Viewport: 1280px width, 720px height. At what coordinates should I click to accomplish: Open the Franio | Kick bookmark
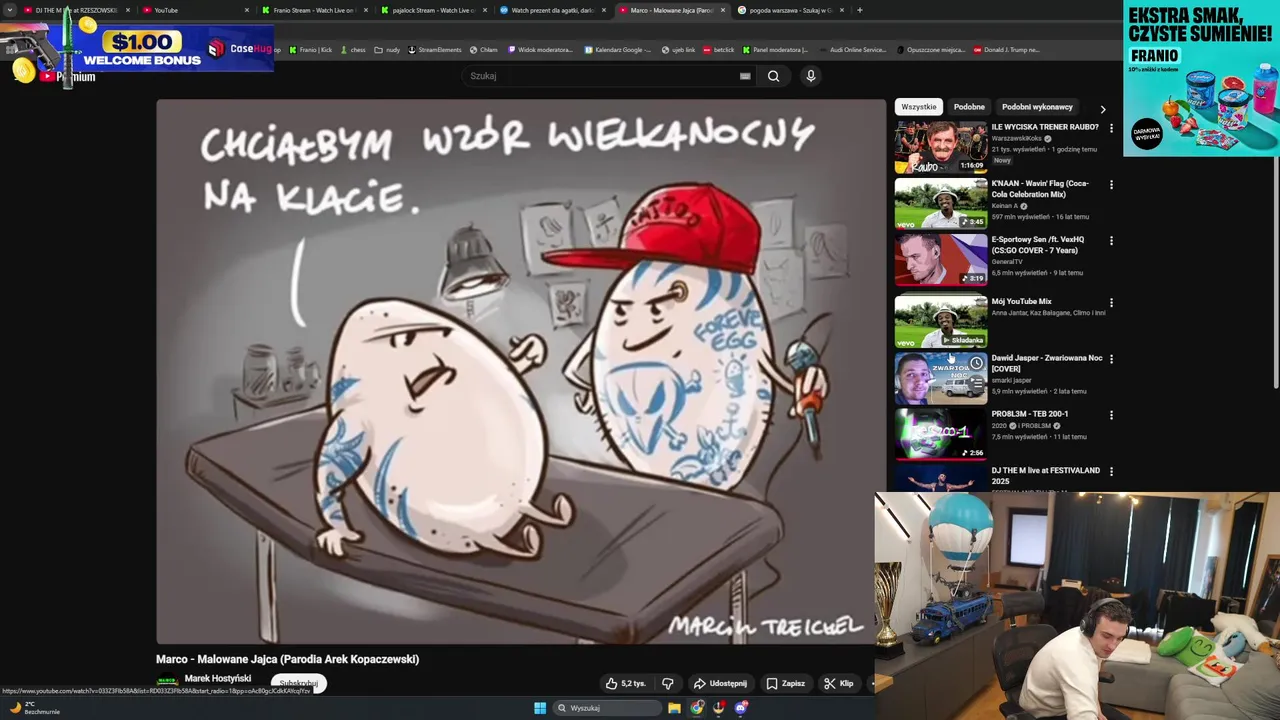pos(311,50)
